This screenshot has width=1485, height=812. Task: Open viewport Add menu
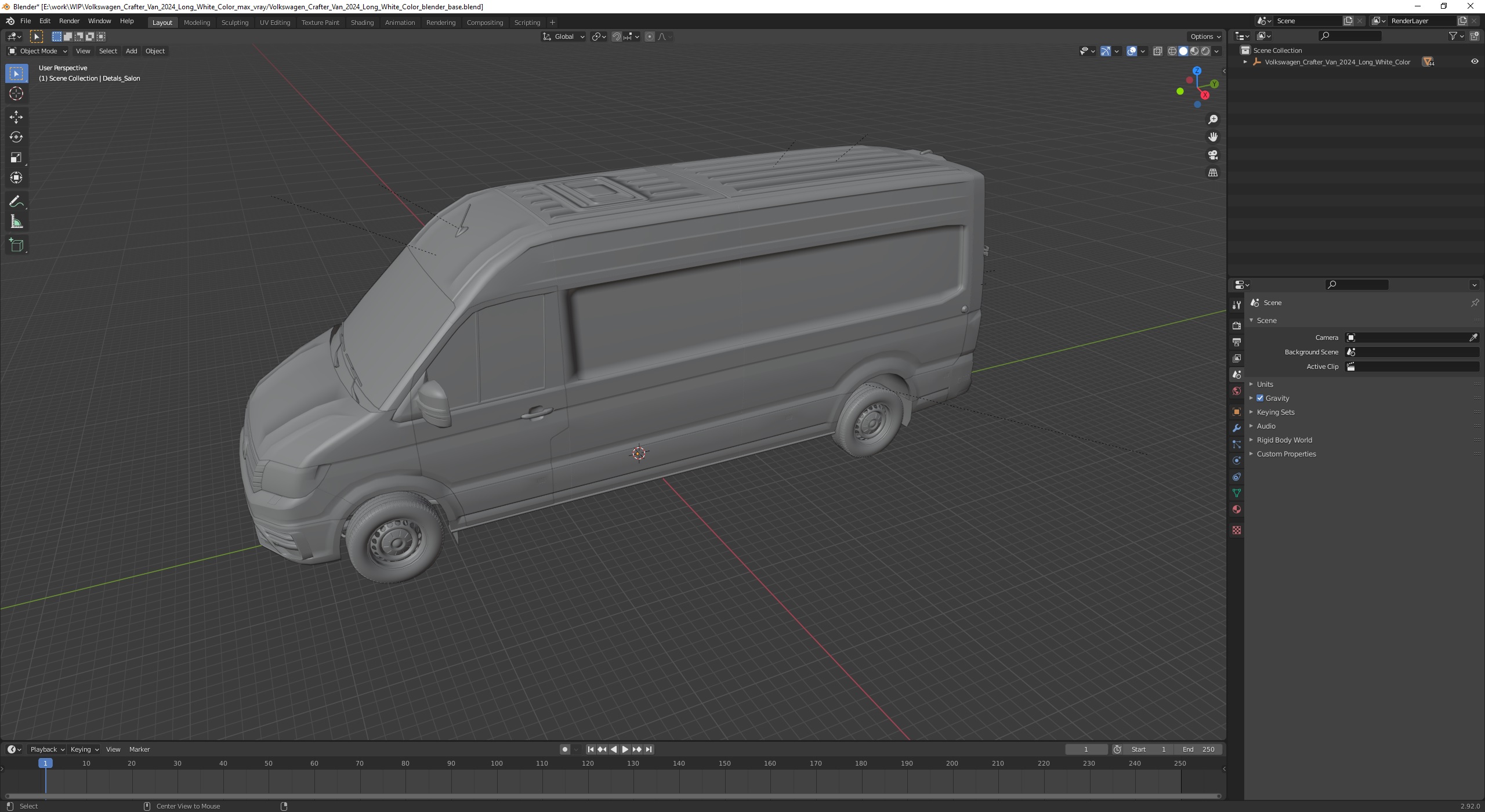(x=131, y=51)
